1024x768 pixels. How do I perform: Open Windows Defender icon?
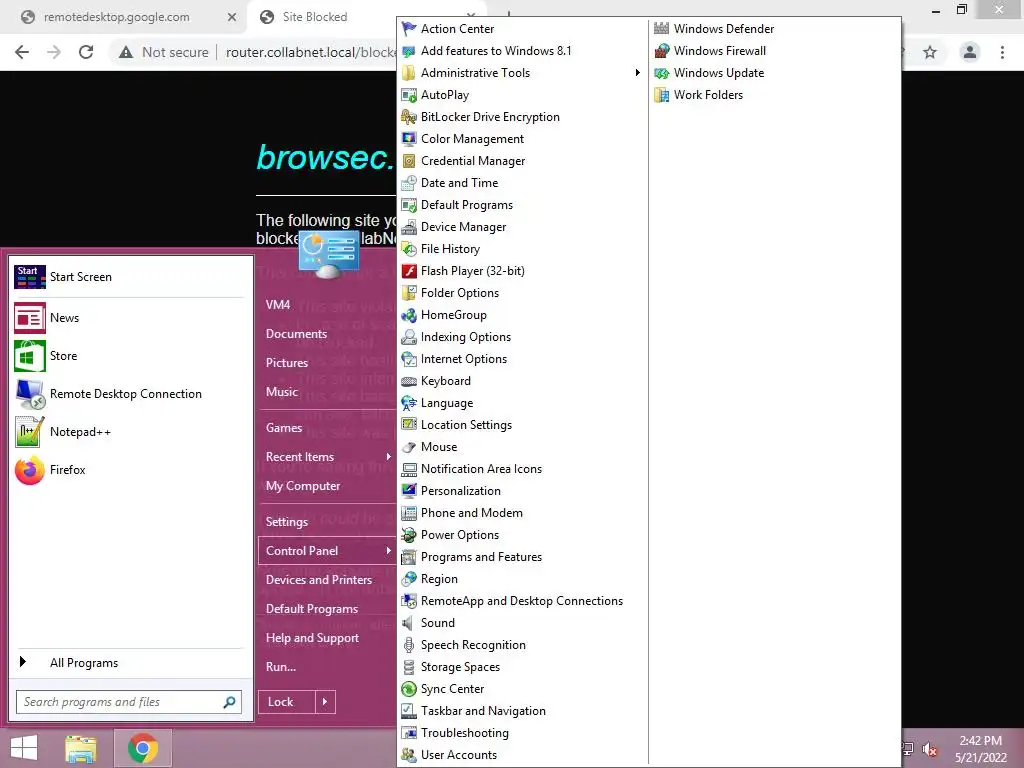point(662,29)
